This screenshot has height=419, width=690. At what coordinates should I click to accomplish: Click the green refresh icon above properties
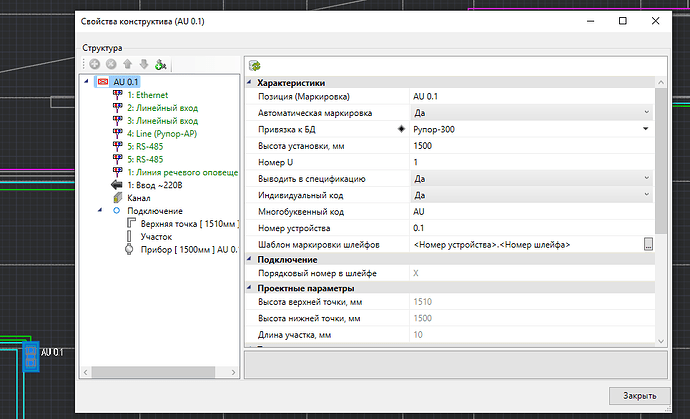click(255, 65)
